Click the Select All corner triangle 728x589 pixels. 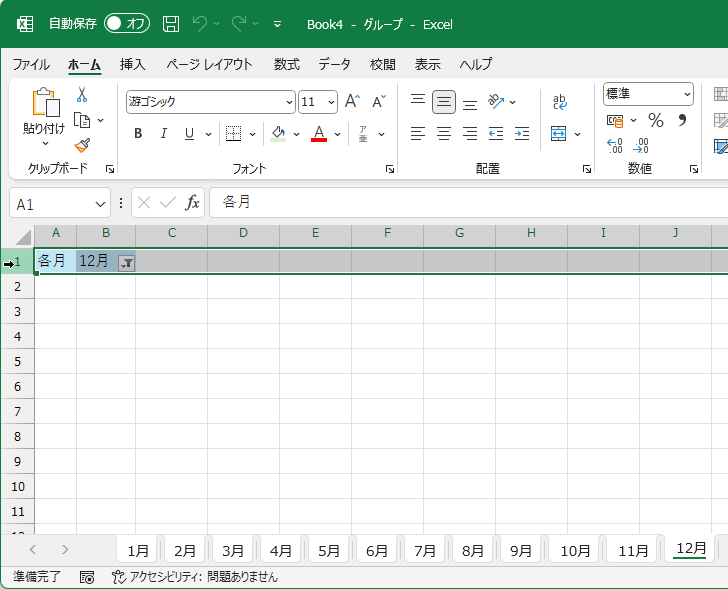23,237
